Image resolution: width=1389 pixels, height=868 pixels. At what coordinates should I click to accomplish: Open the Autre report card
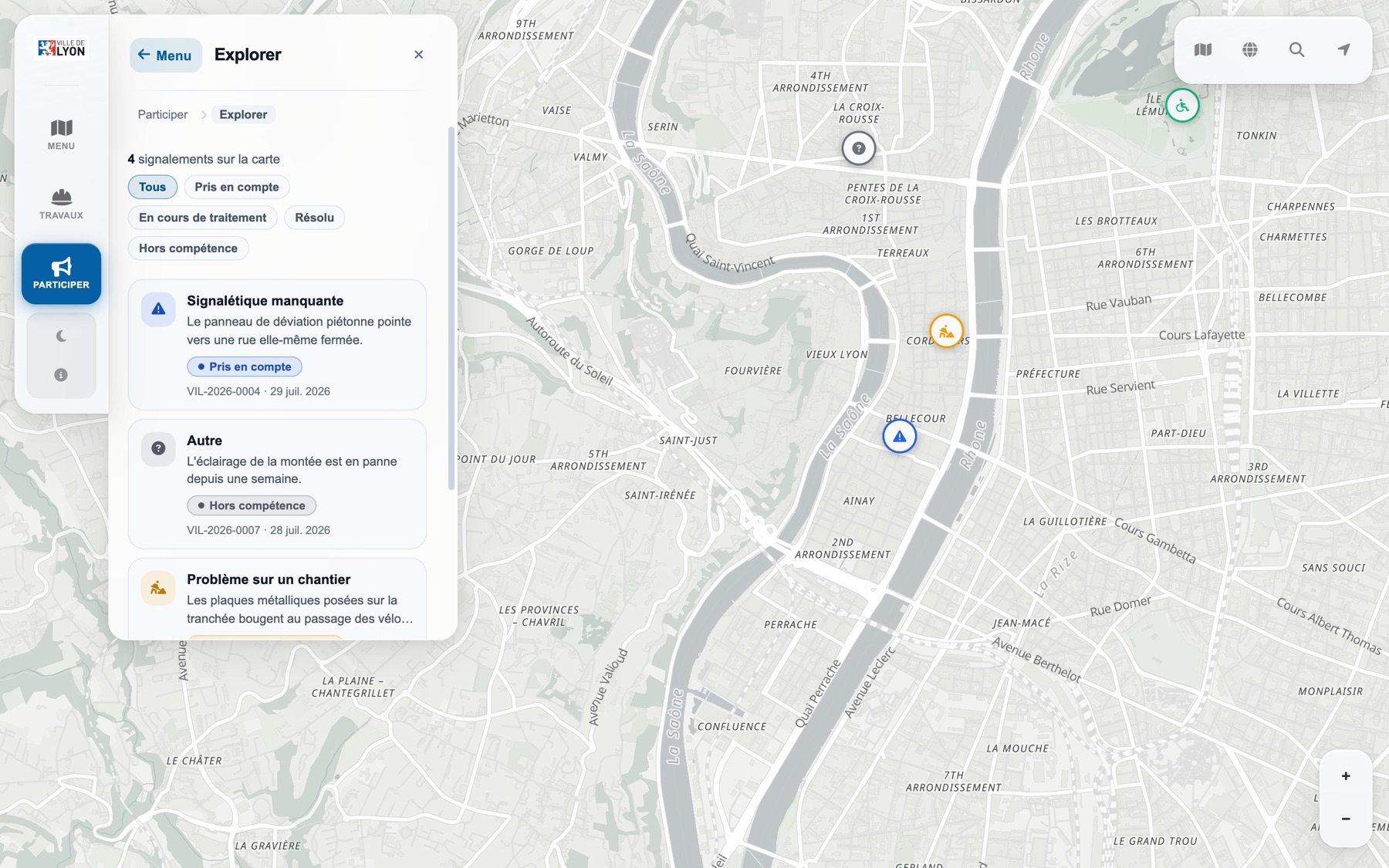click(x=277, y=484)
